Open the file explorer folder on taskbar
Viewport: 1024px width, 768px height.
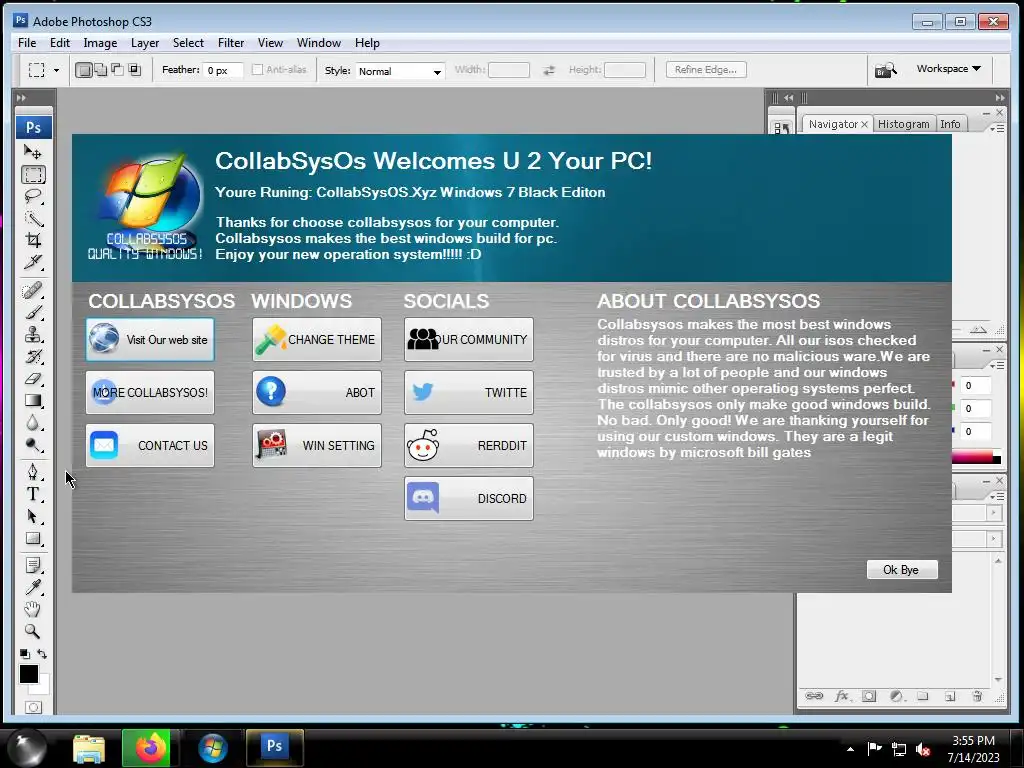tap(89, 748)
